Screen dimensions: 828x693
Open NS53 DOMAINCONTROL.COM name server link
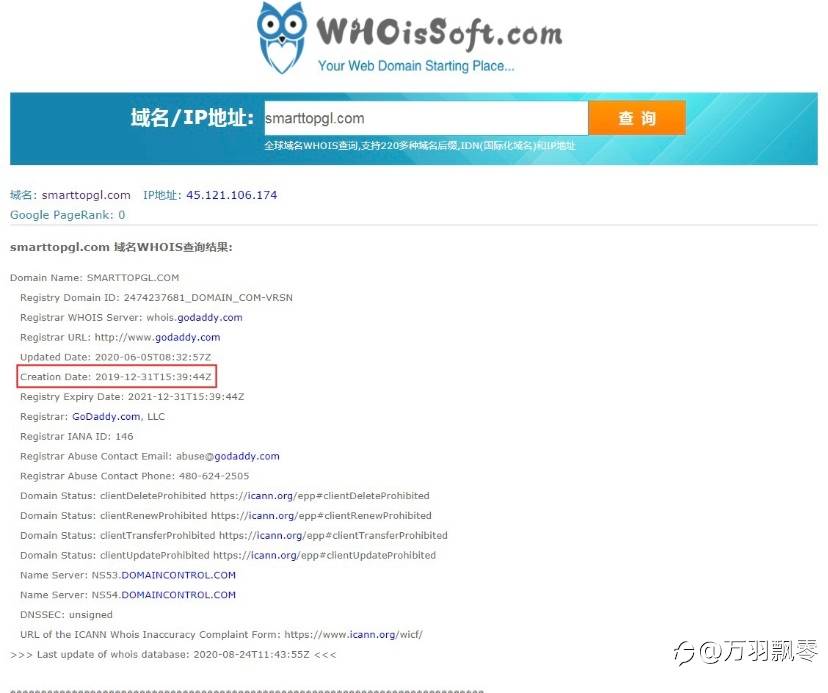(178, 575)
